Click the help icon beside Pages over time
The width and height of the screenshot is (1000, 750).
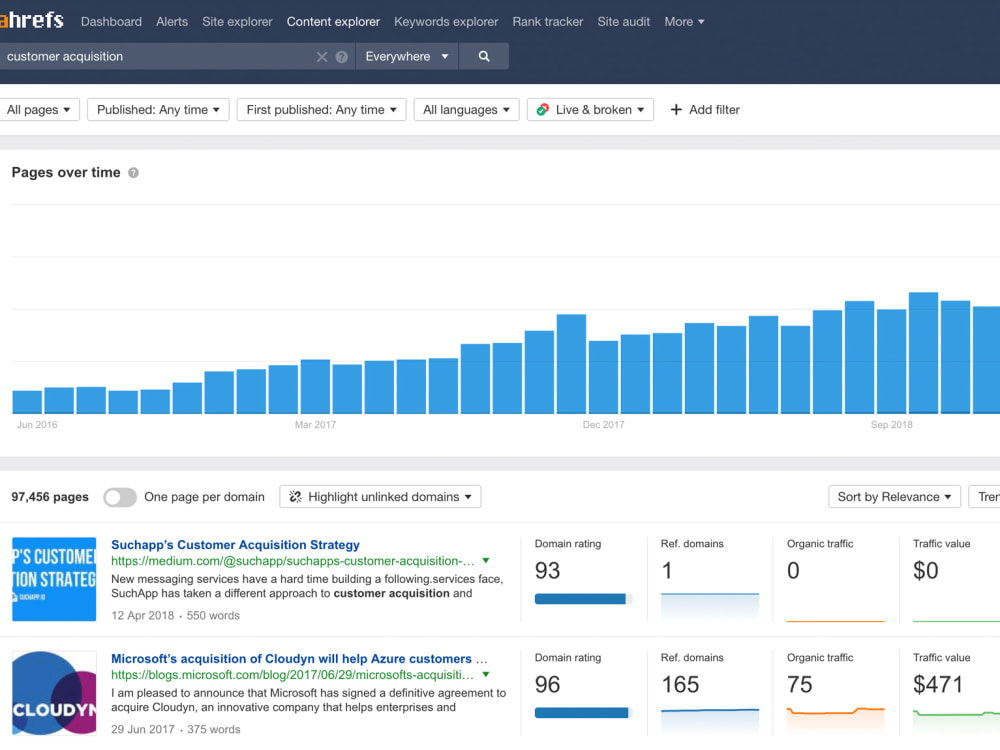133,173
